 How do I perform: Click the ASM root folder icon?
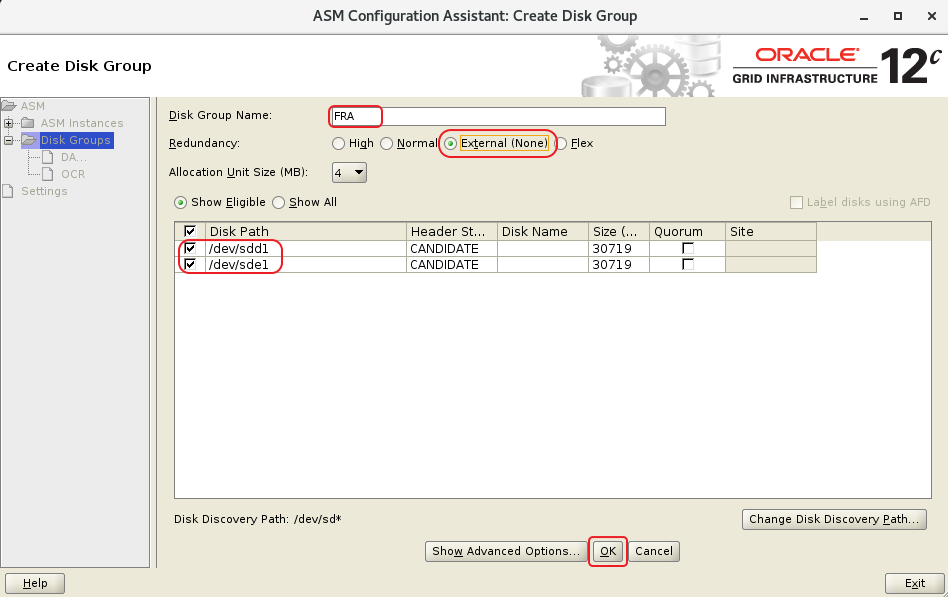tap(10, 106)
